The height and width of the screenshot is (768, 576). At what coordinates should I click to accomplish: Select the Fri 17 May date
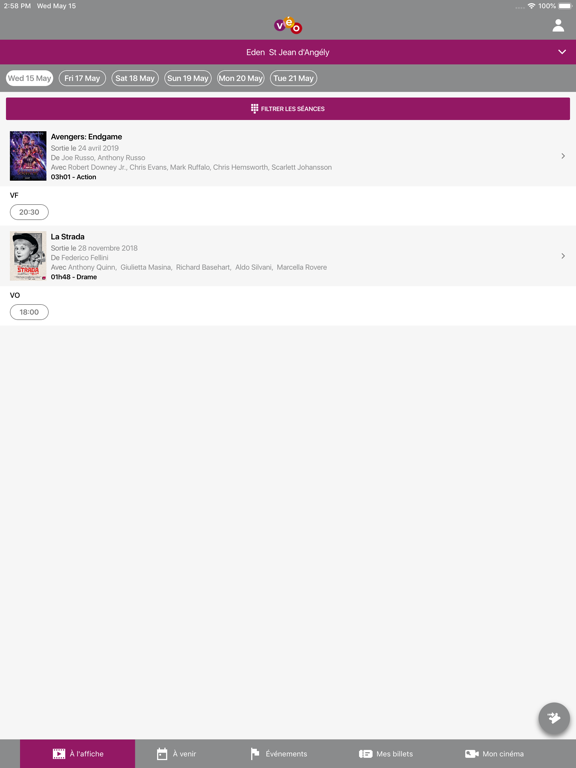click(x=82, y=78)
